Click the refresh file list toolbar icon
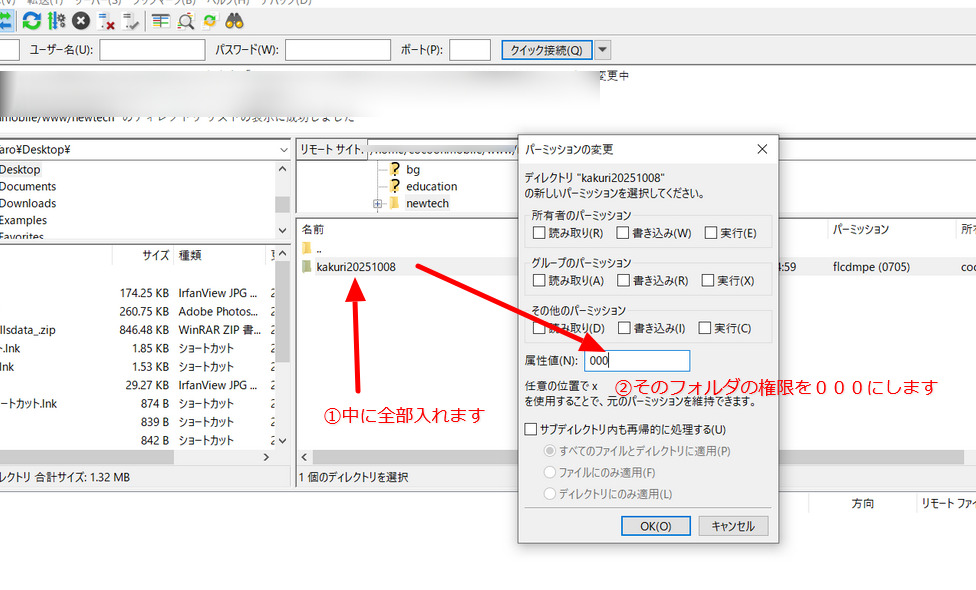Screen dimensions: 976x590 click(x=32, y=19)
